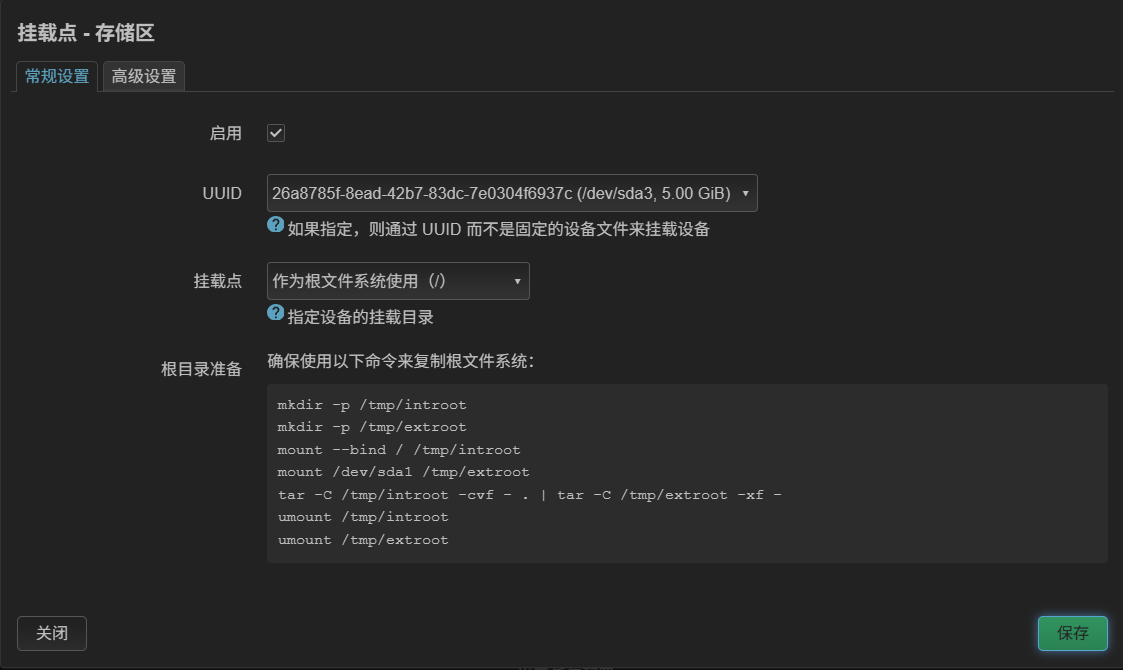1123x670 pixels.
Task: Click the 'mount --bind / /tmp/introot' line
Action: click(399, 450)
